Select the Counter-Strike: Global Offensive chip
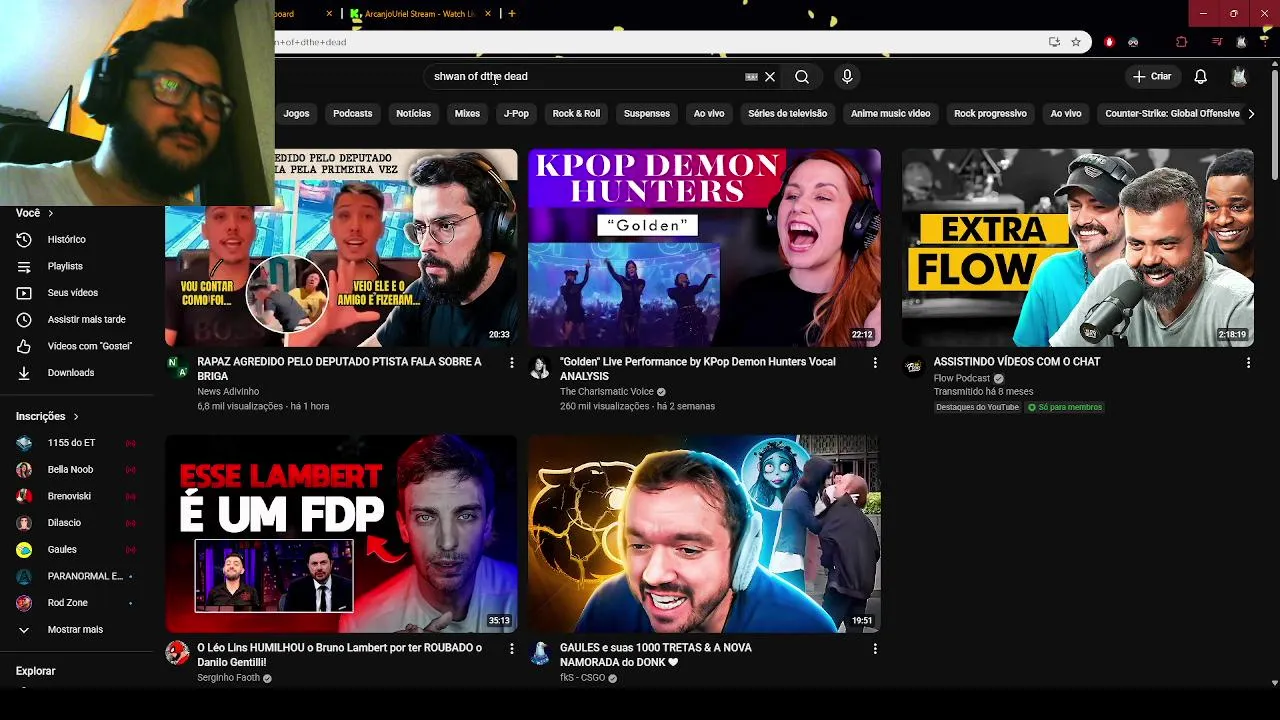 tap(1172, 114)
